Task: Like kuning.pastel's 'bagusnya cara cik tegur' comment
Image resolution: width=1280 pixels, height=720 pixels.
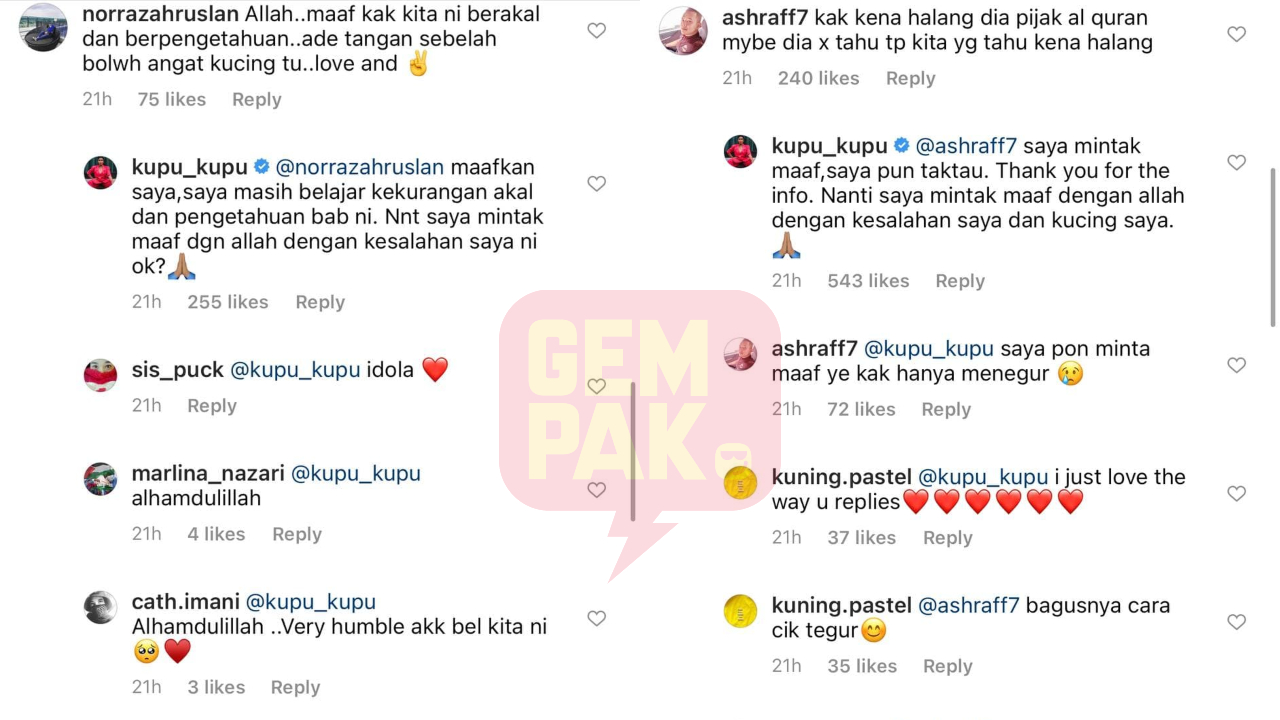Action: coord(1237,622)
